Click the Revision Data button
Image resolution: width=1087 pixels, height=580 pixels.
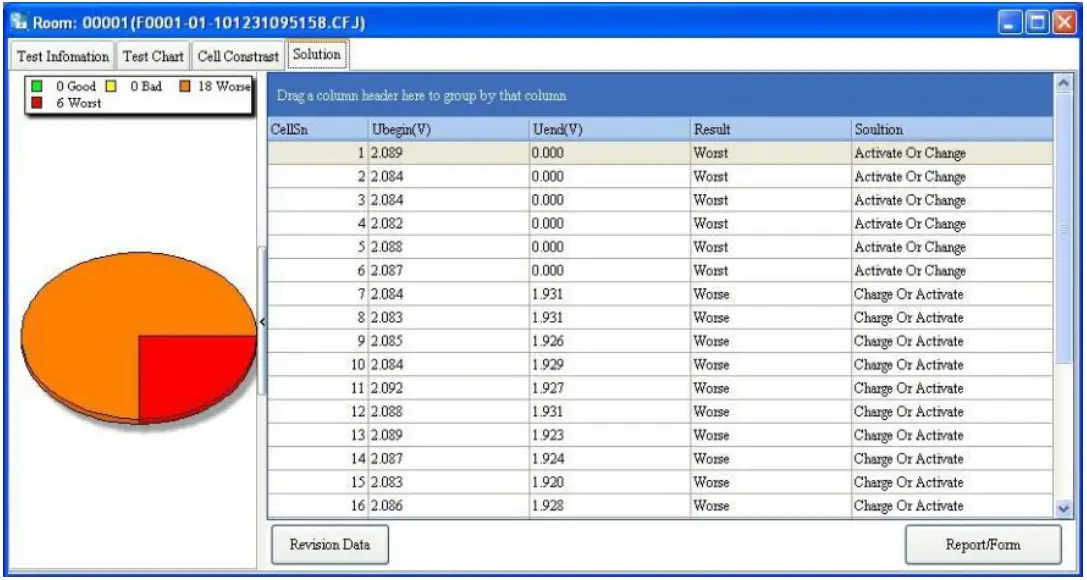329,545
